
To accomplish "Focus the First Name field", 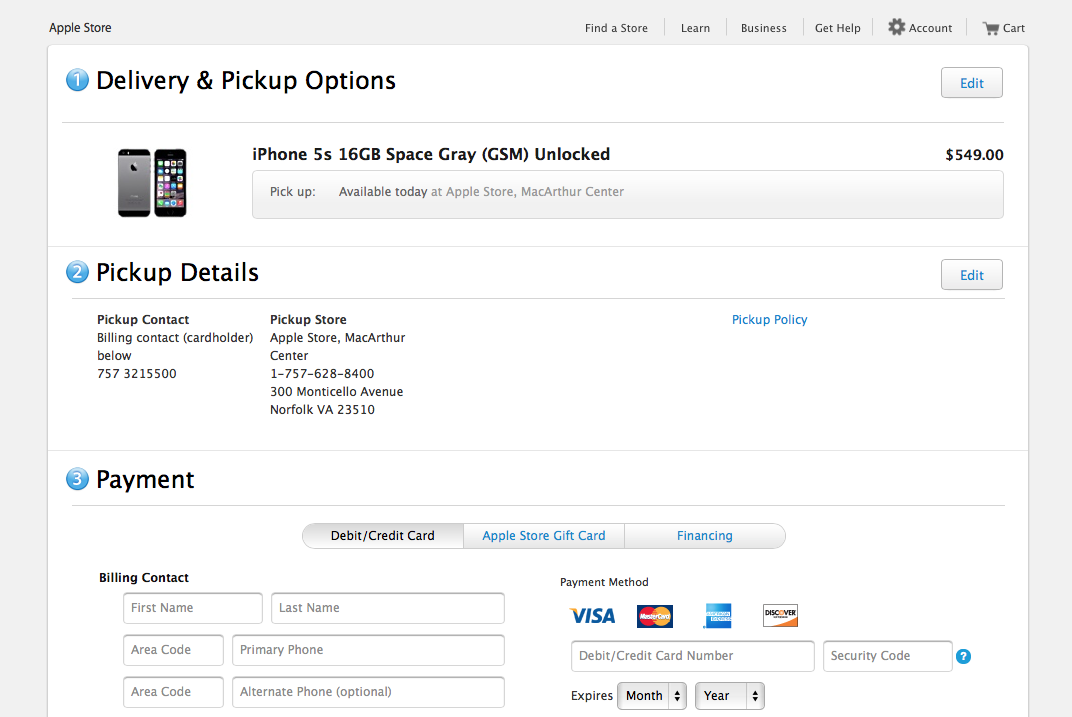I will pos(193,608).
